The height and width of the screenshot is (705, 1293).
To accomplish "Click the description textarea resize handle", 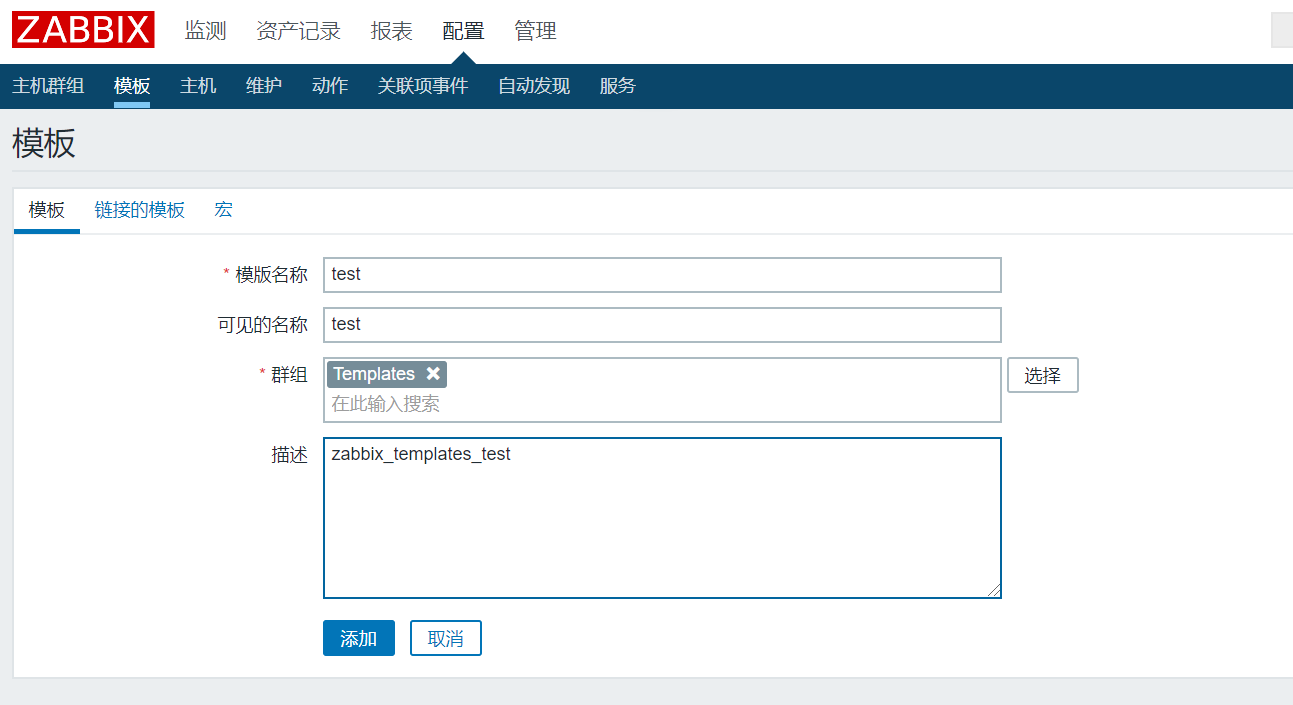I will pyautogui.click(x=993, y=591).
